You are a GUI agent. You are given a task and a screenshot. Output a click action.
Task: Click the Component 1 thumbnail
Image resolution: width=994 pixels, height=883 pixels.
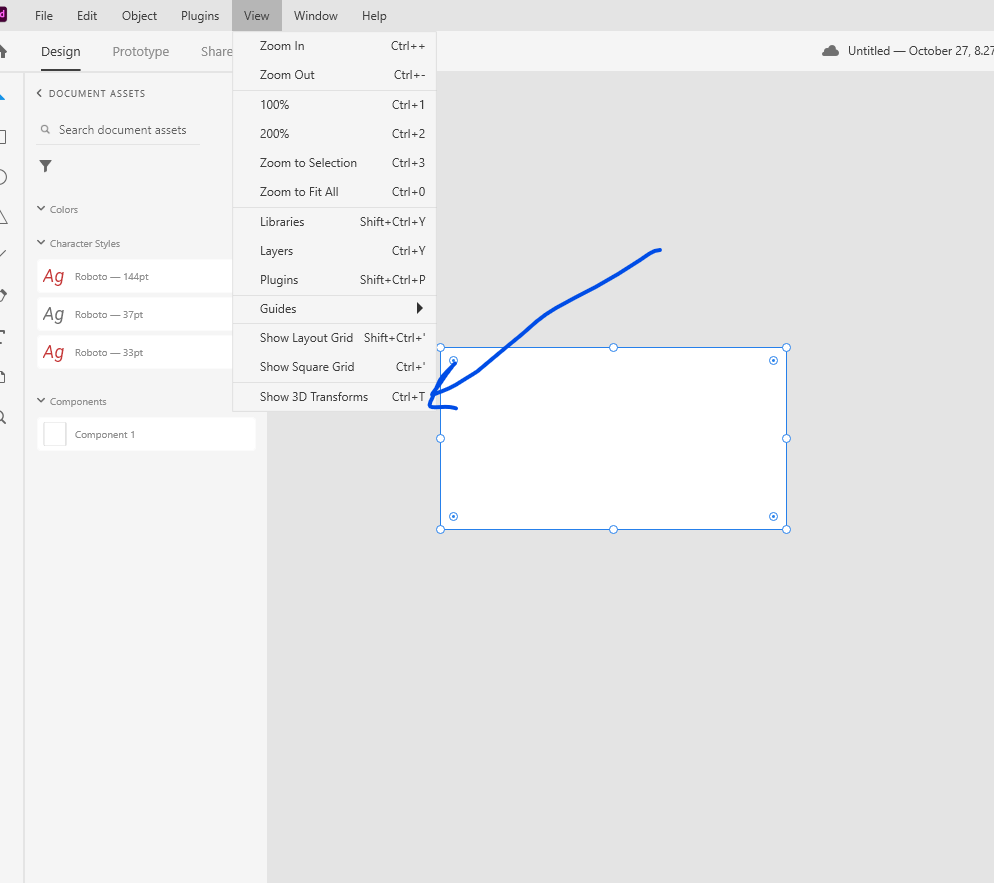click(55, 434)
